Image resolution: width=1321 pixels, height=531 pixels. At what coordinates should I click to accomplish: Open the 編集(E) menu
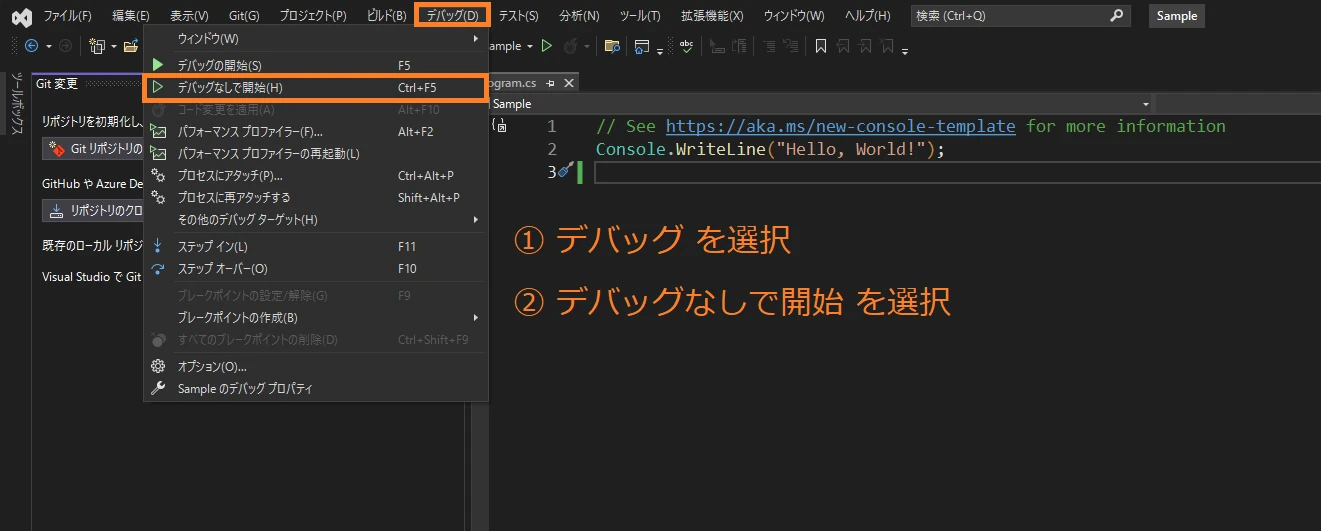[x=131, y=16]
